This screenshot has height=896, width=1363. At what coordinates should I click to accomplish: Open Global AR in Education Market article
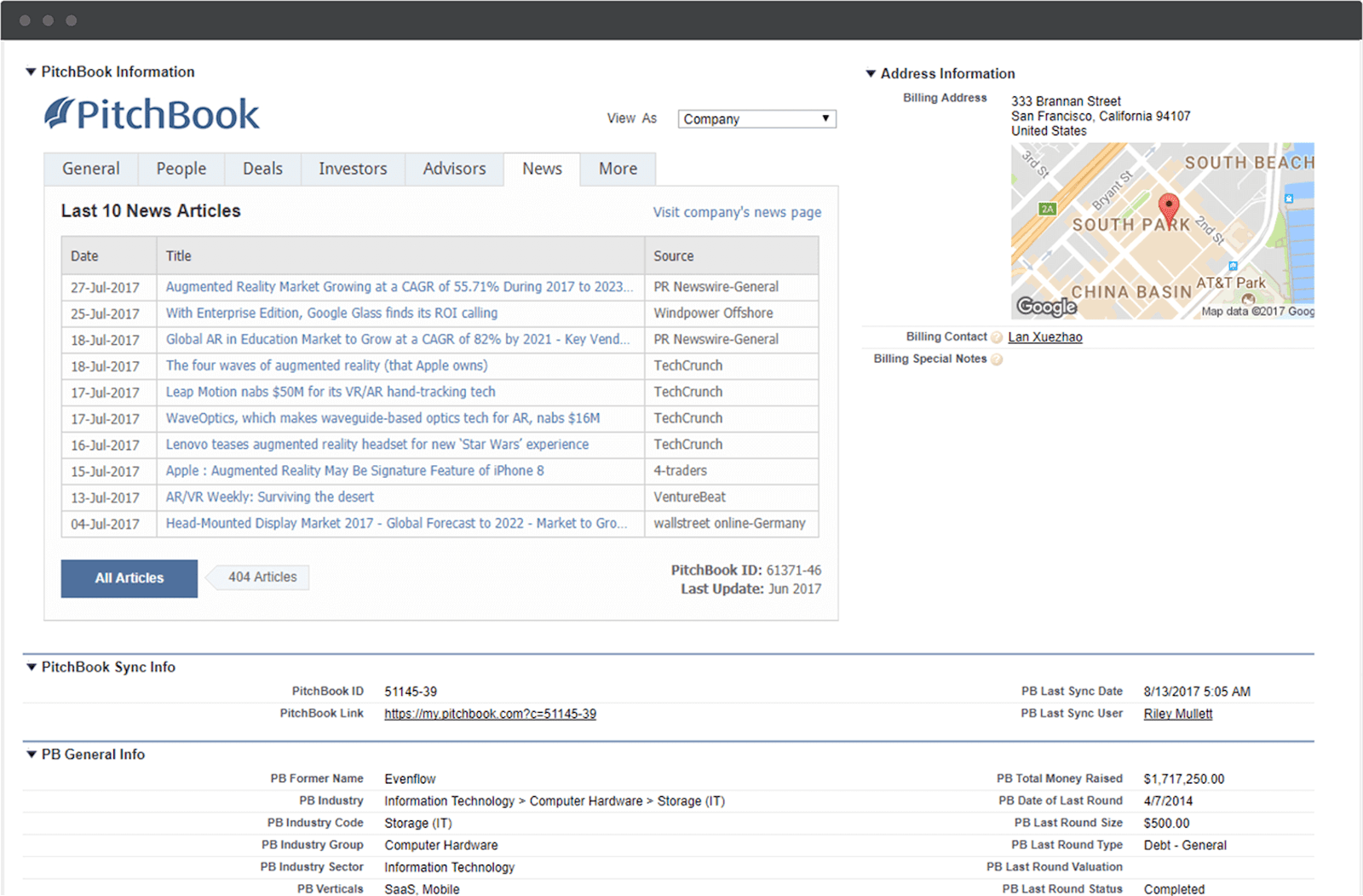398,340
